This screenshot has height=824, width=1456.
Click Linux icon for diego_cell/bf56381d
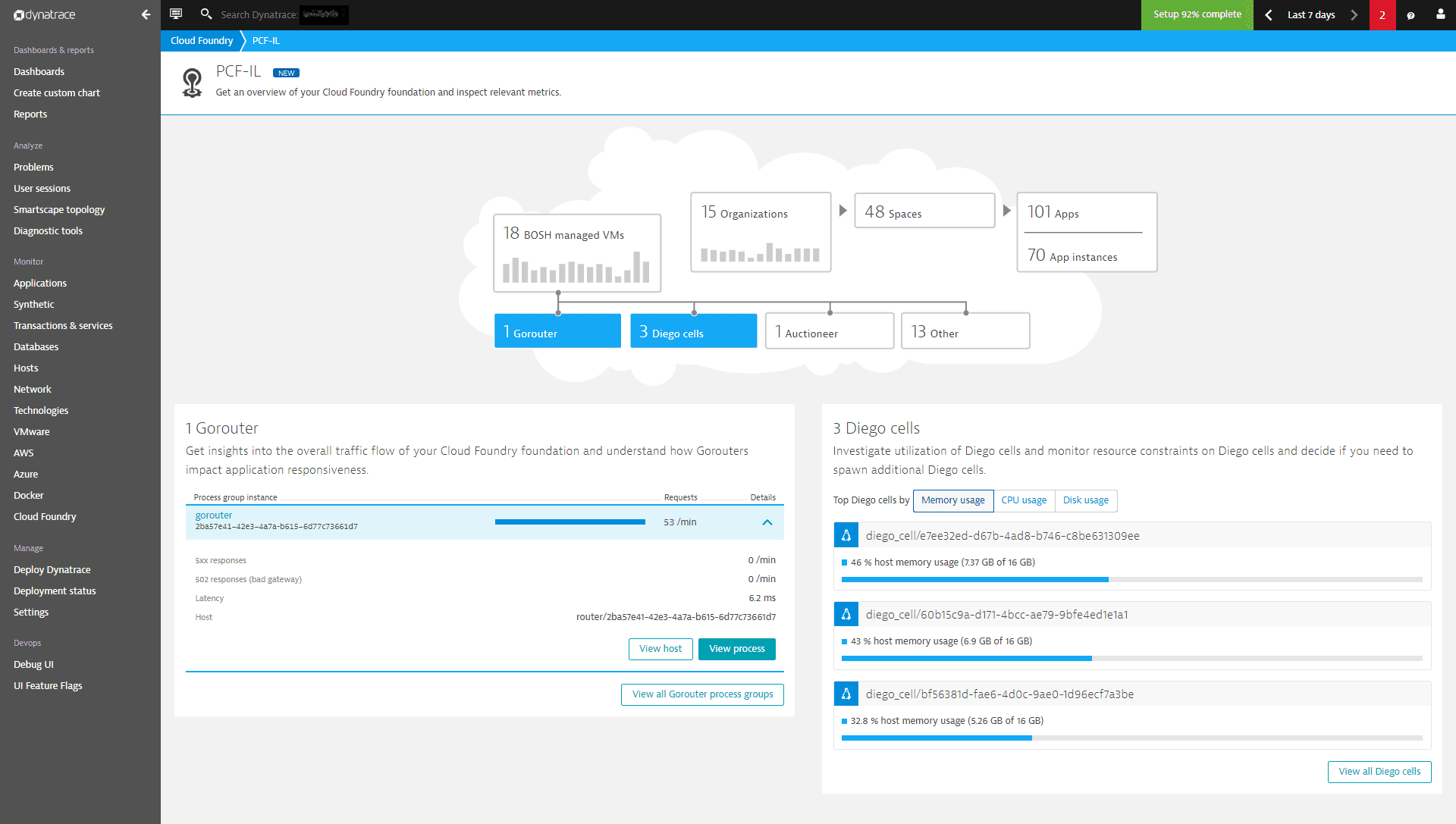(x=846, y=694)
